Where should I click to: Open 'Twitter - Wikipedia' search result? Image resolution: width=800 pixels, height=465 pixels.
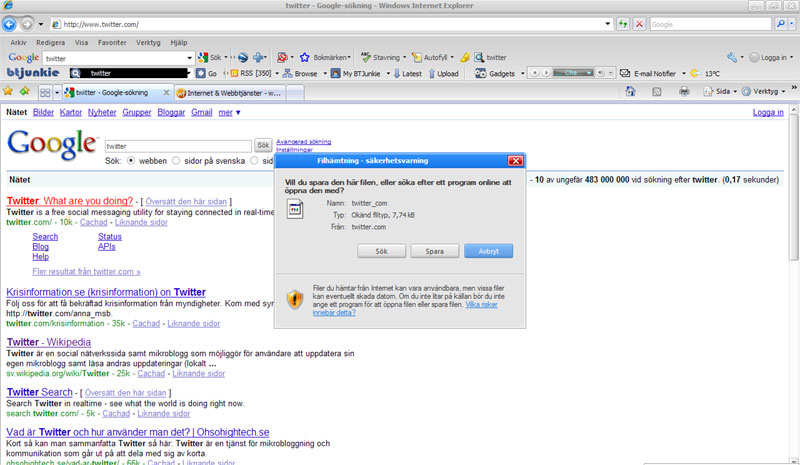click(48, 342)
